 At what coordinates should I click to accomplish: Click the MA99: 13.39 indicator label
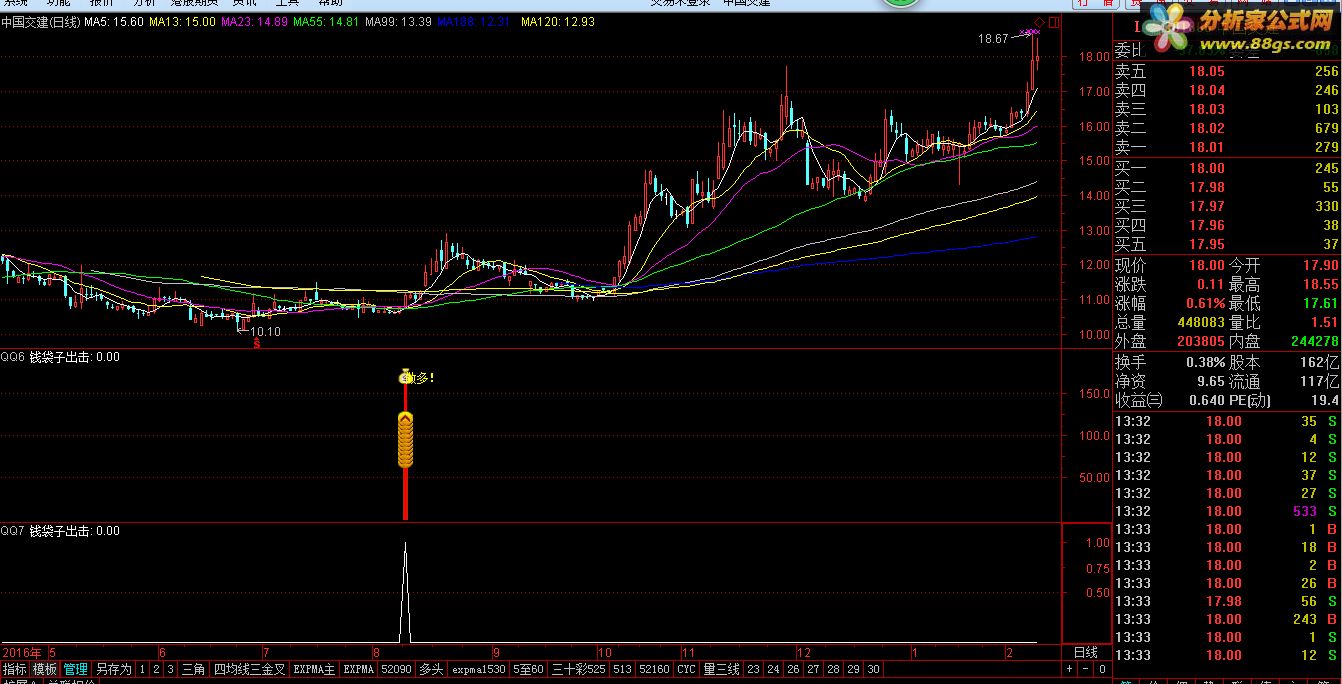click(398, 21)
